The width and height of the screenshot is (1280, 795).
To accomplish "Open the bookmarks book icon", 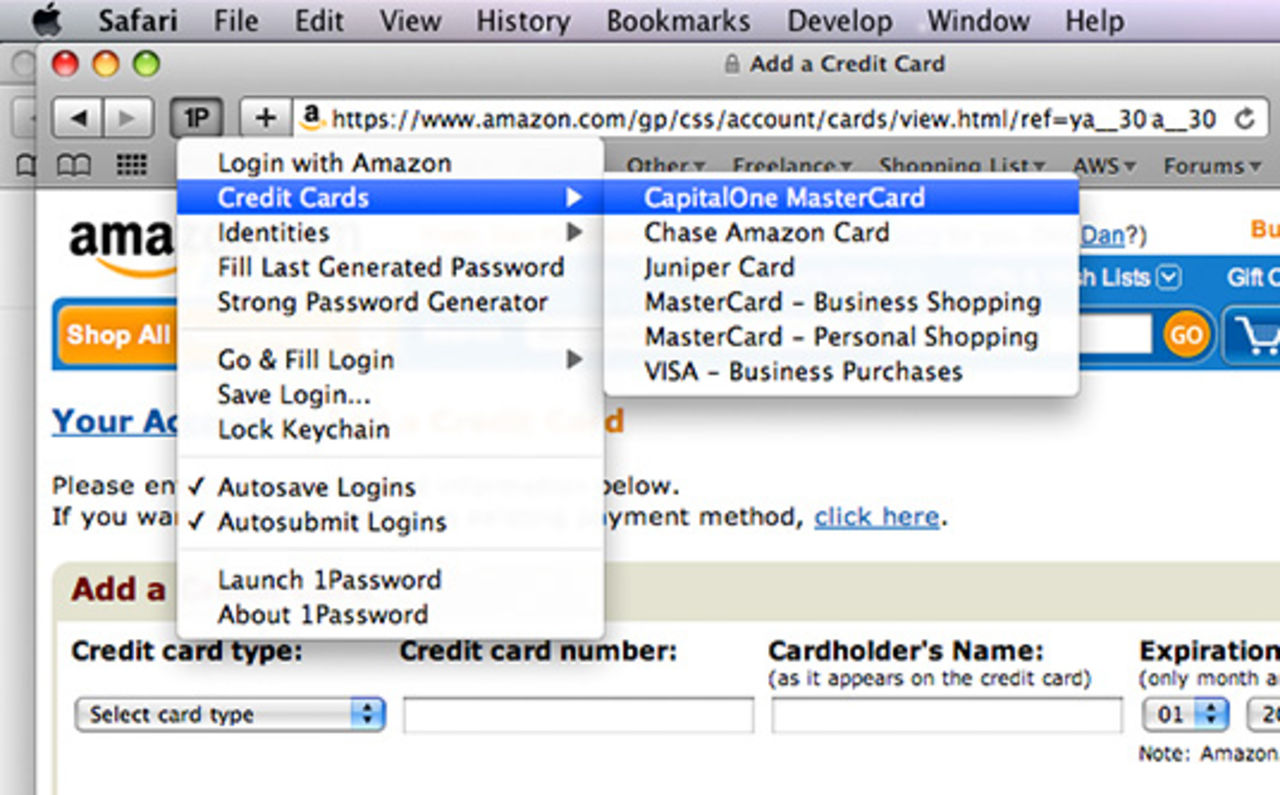I will (73, 165).
